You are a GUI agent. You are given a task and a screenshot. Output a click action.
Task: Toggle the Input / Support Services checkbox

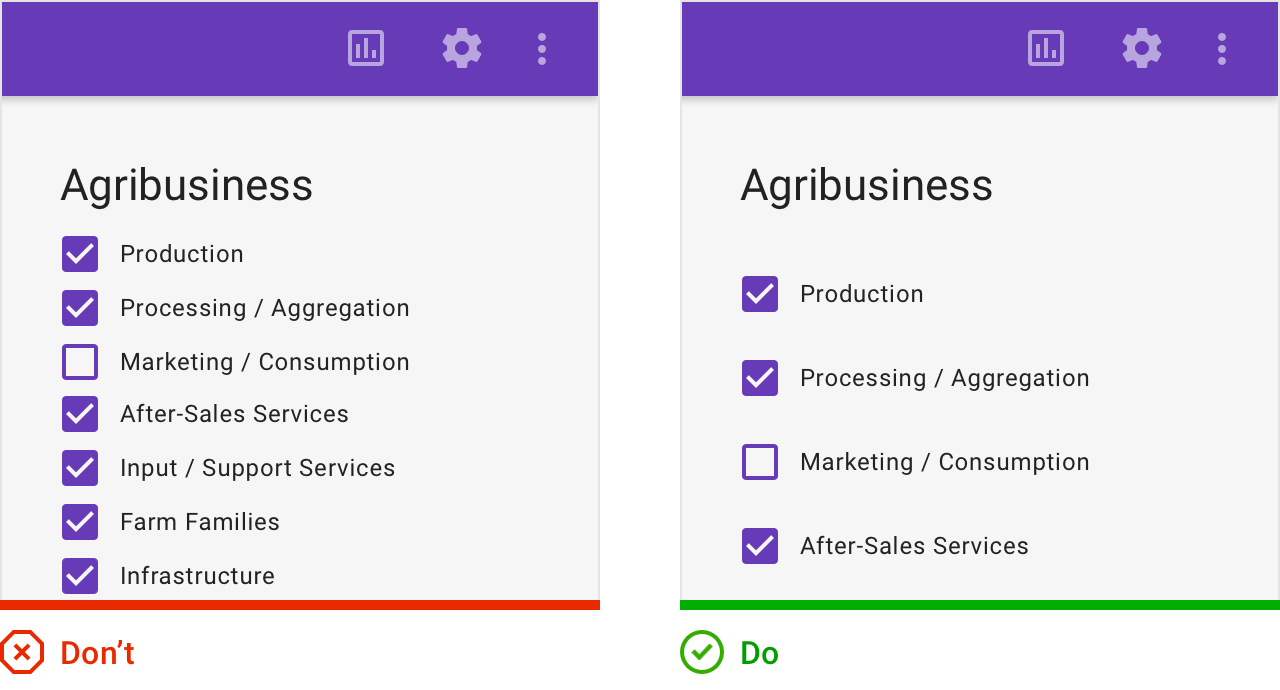coord(80,468)
